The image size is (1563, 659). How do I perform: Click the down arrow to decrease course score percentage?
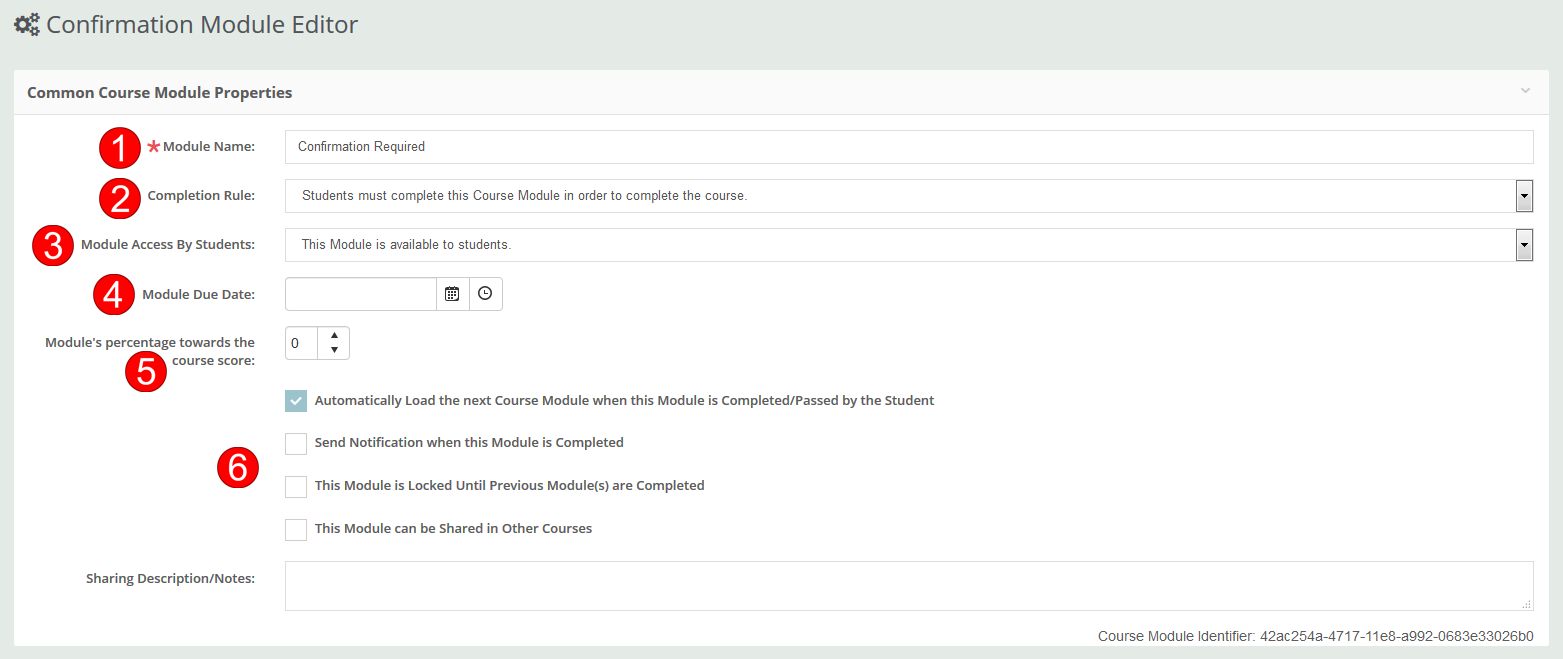[x=334, y=349]
